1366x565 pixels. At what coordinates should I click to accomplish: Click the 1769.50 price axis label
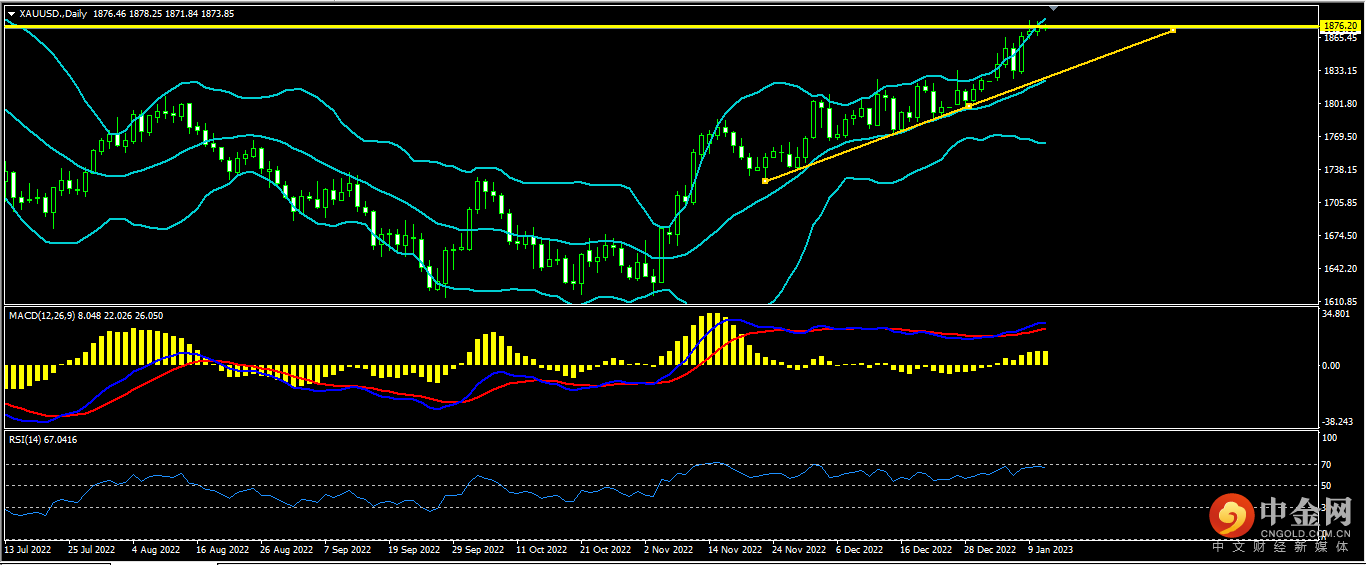tap(1338, 137)
